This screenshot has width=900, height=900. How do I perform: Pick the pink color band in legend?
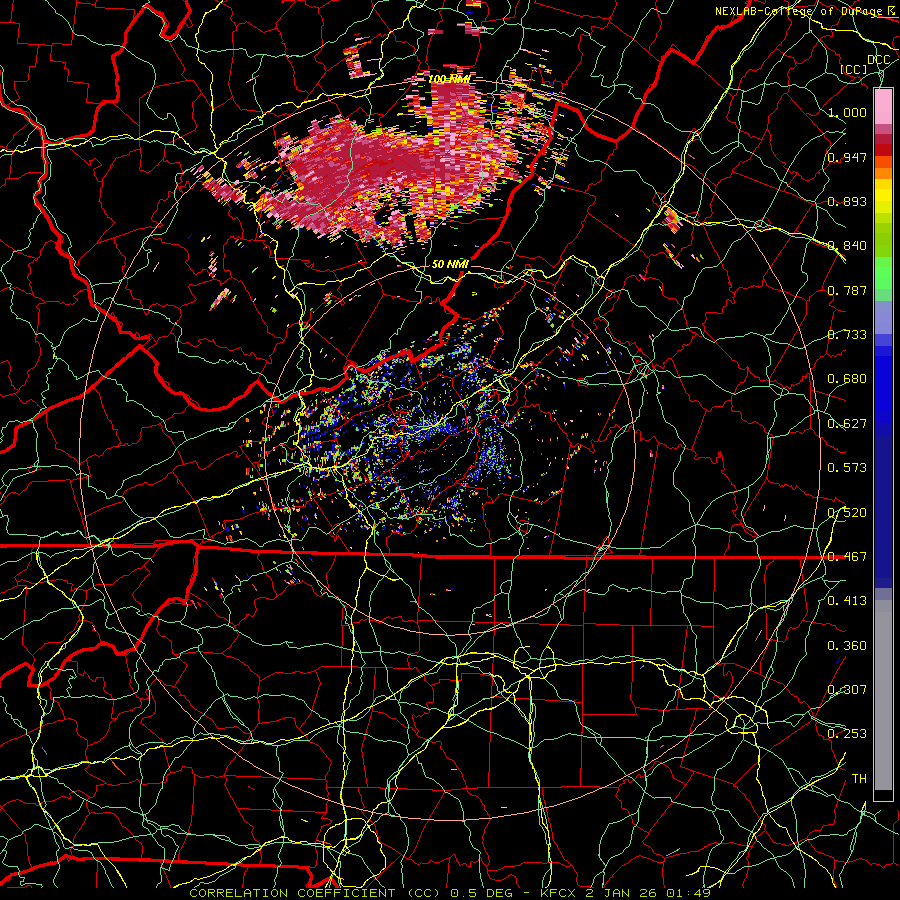883,106
